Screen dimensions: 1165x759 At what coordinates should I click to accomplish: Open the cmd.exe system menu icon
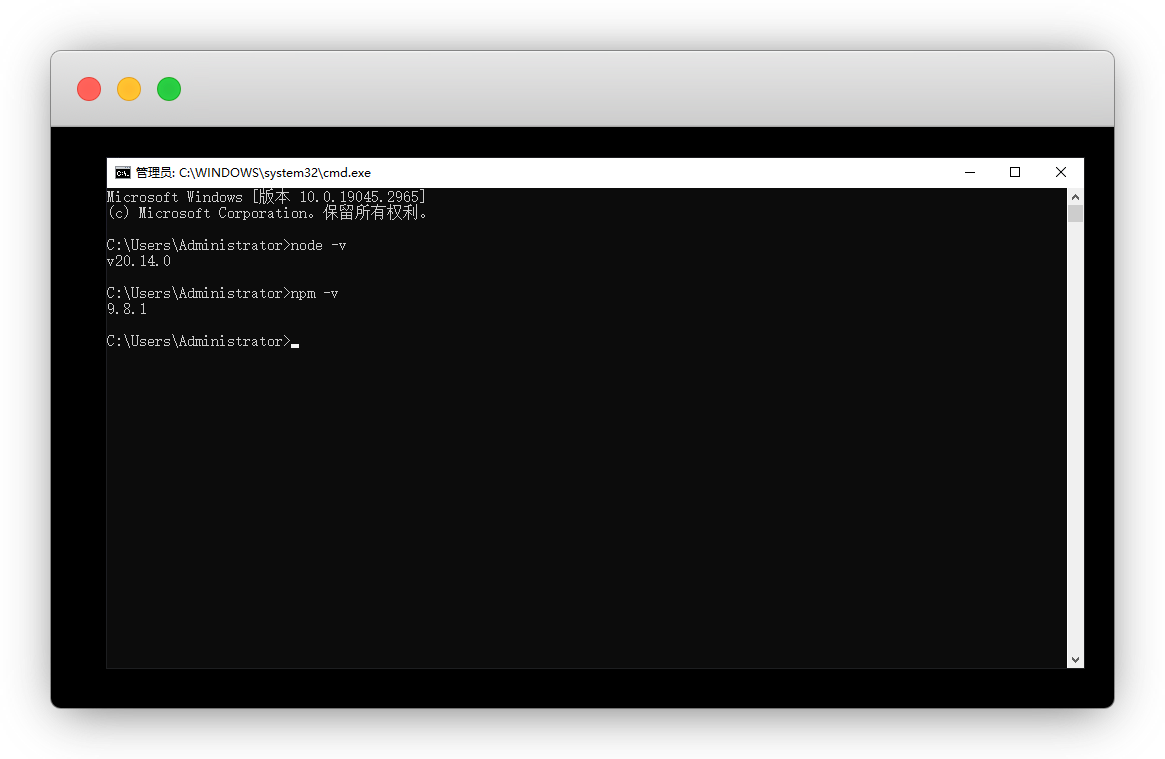(x=122, y=173)
